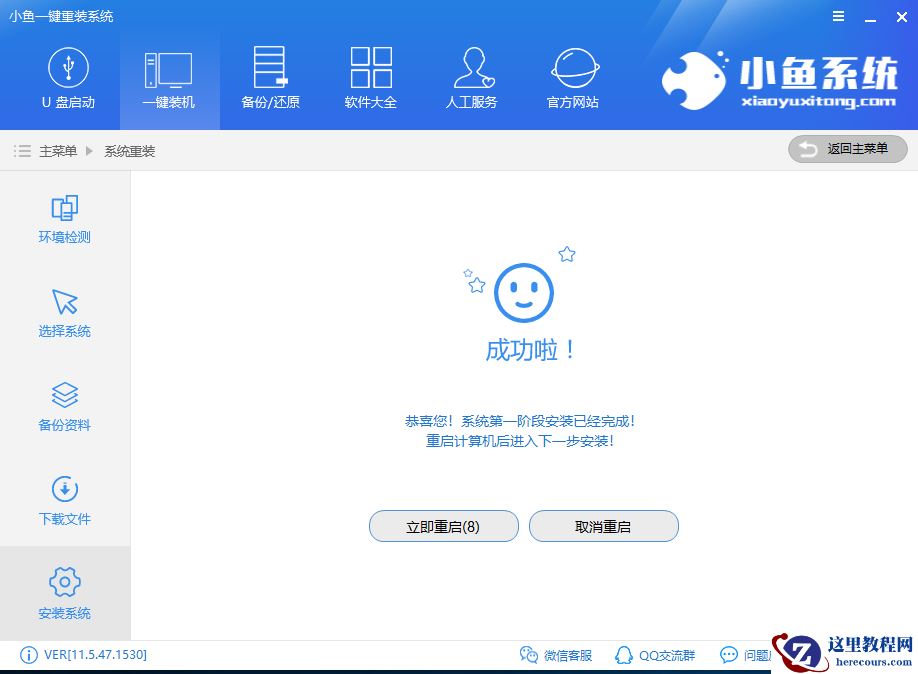
Task: Click 立即重启 to restart now
Action: [443, 526]
